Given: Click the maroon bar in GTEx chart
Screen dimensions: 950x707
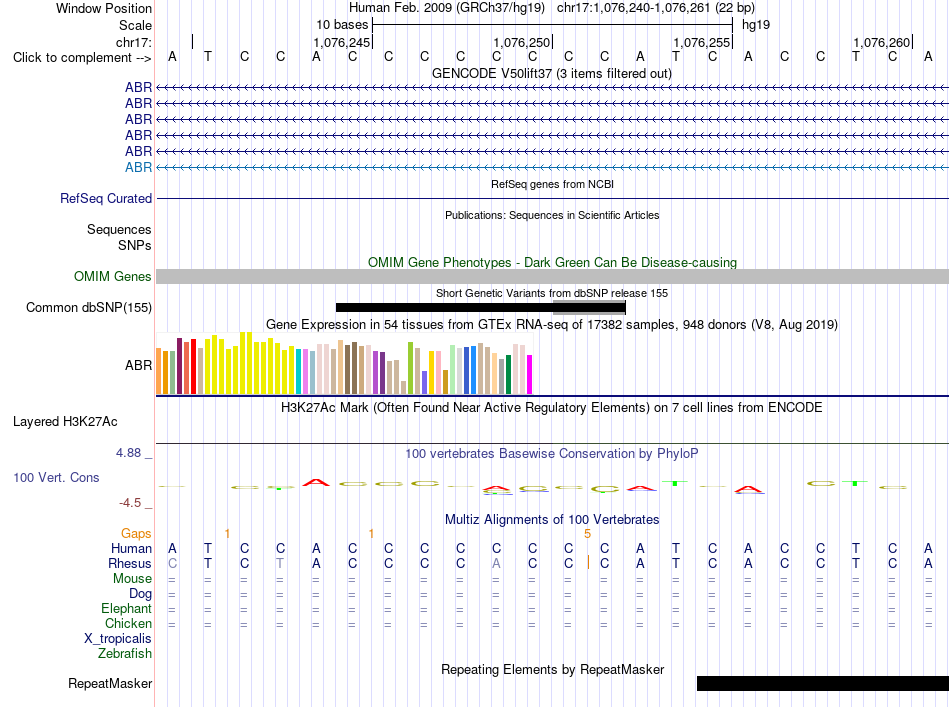Looking at the screenshot, I should [x=179, y=366].
